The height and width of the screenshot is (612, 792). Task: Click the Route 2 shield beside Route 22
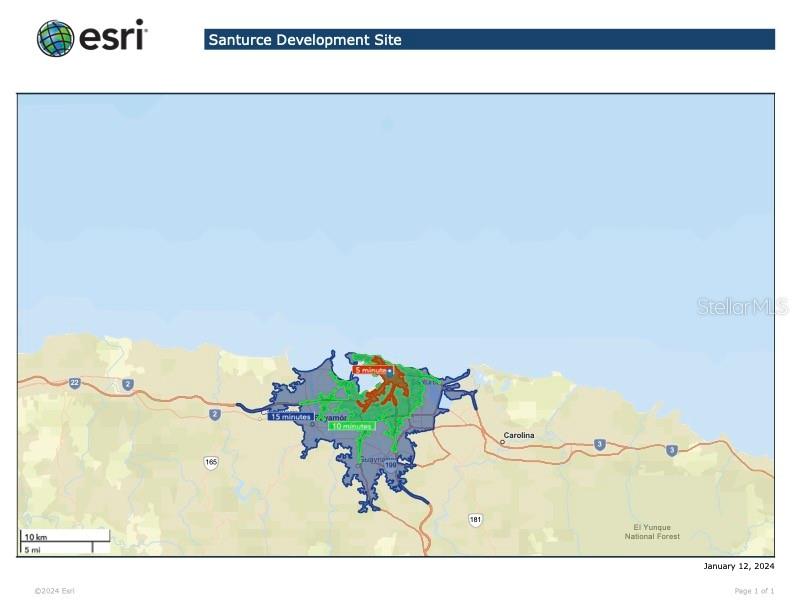pos(128,385)
